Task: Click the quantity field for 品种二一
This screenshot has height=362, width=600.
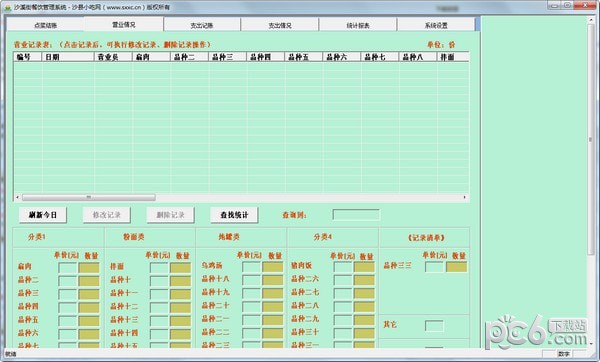Action: coord(272,320)
